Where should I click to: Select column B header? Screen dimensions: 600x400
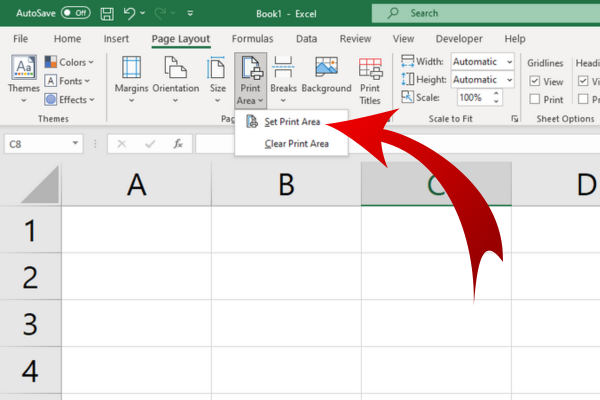click(286, 184)
